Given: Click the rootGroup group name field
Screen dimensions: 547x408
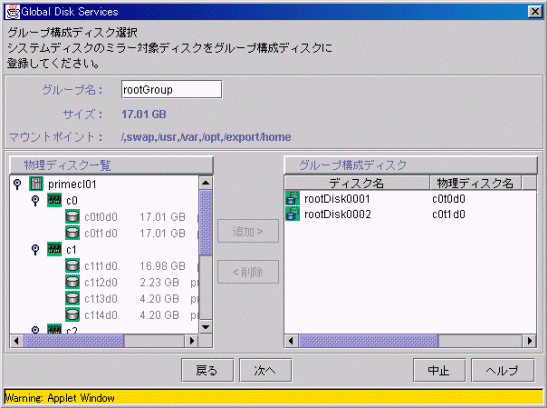Looking at the screenshot, I should (172, 89).
